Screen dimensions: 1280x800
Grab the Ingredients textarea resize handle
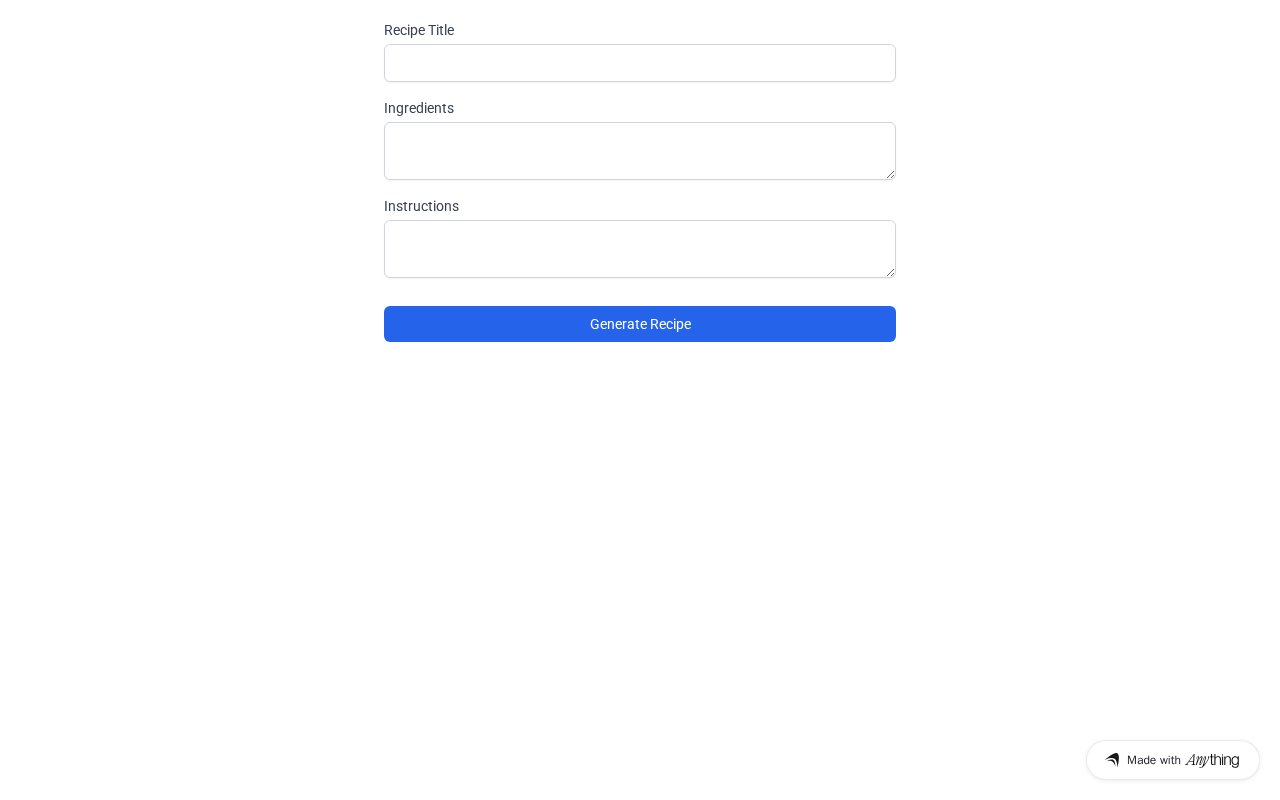[890, 174]
